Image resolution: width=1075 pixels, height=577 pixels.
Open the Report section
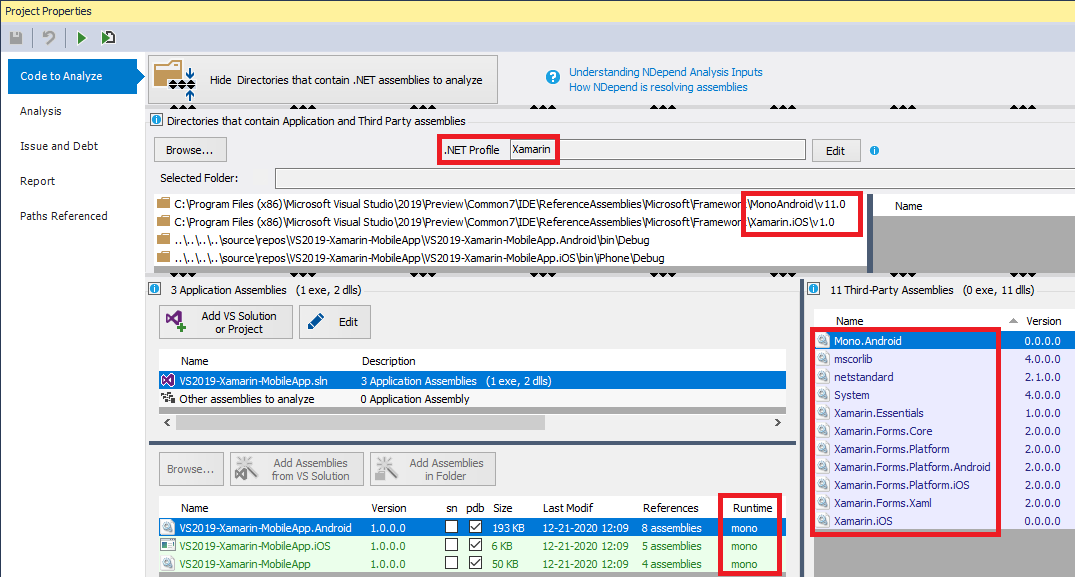point(37,181)
